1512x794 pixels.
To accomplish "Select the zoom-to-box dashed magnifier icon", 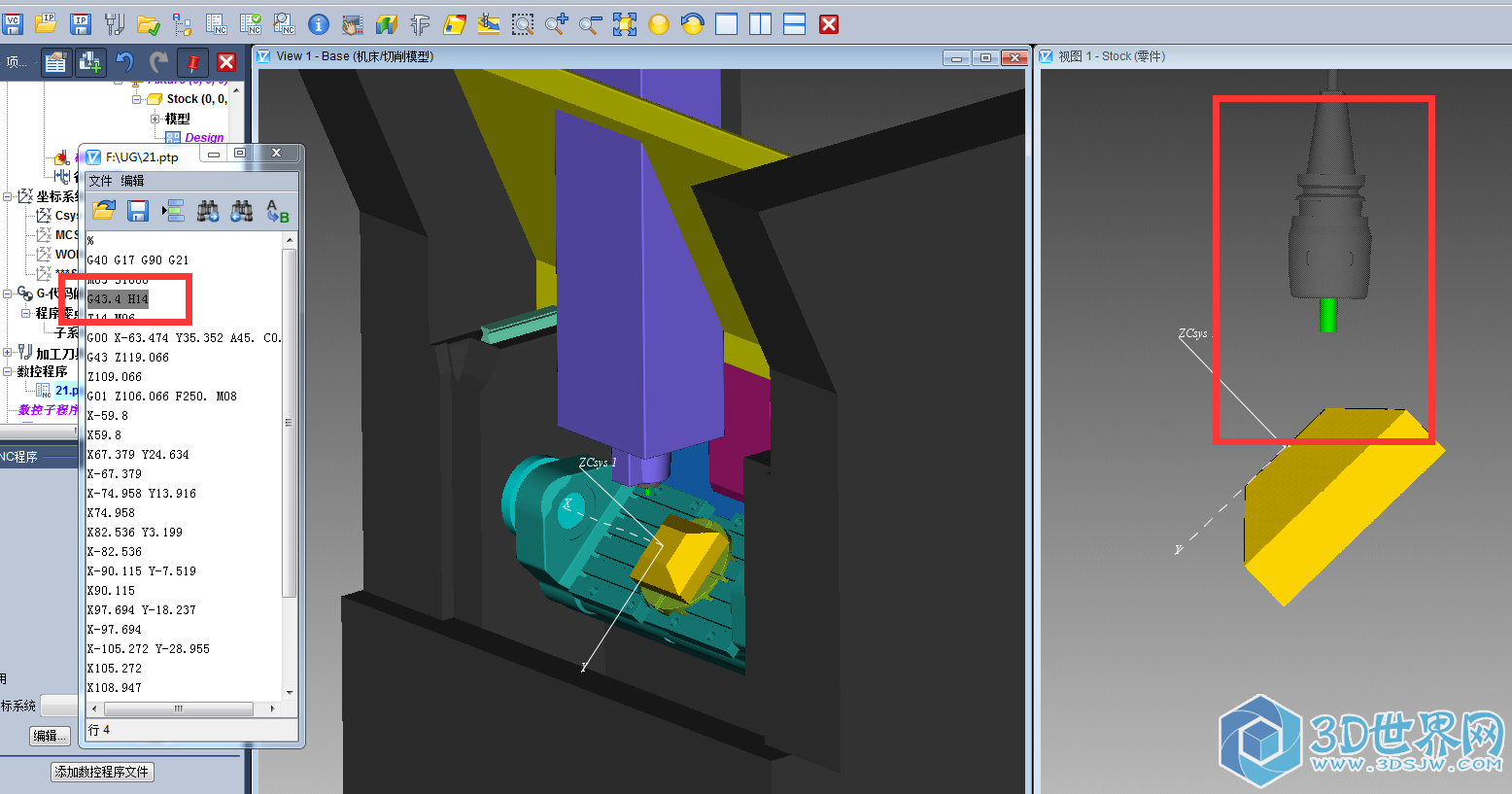I will point(523,24).
